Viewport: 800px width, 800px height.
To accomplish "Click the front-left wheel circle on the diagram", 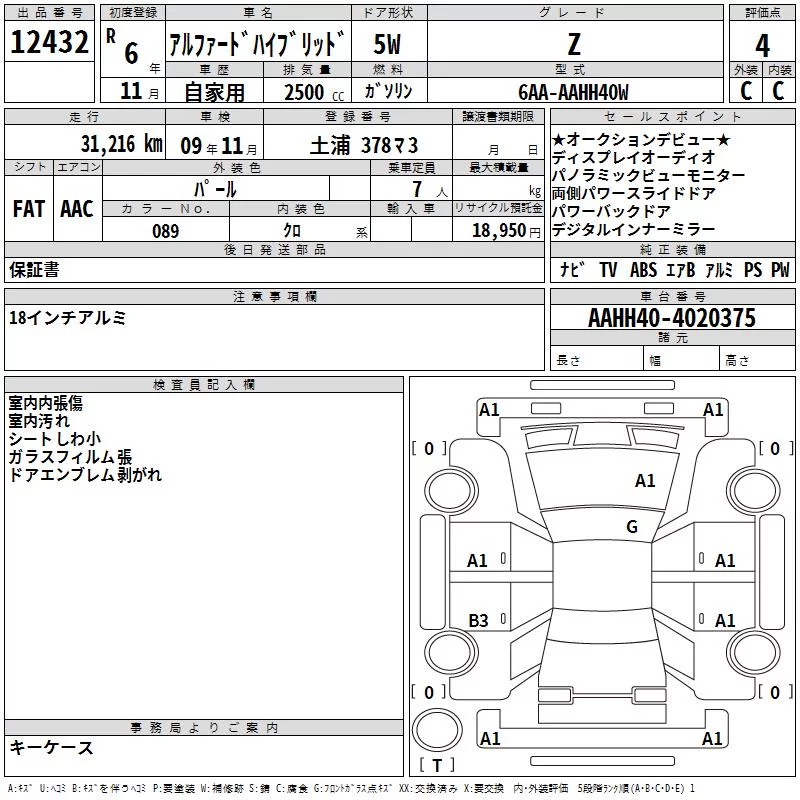I will [x=451, y=490].
